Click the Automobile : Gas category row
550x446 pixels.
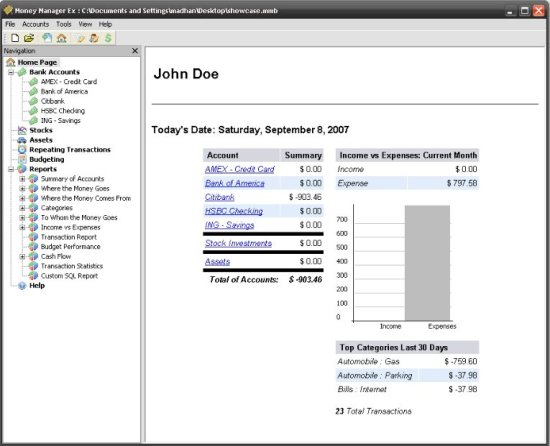pyautogui.click(x=407, y=361)
